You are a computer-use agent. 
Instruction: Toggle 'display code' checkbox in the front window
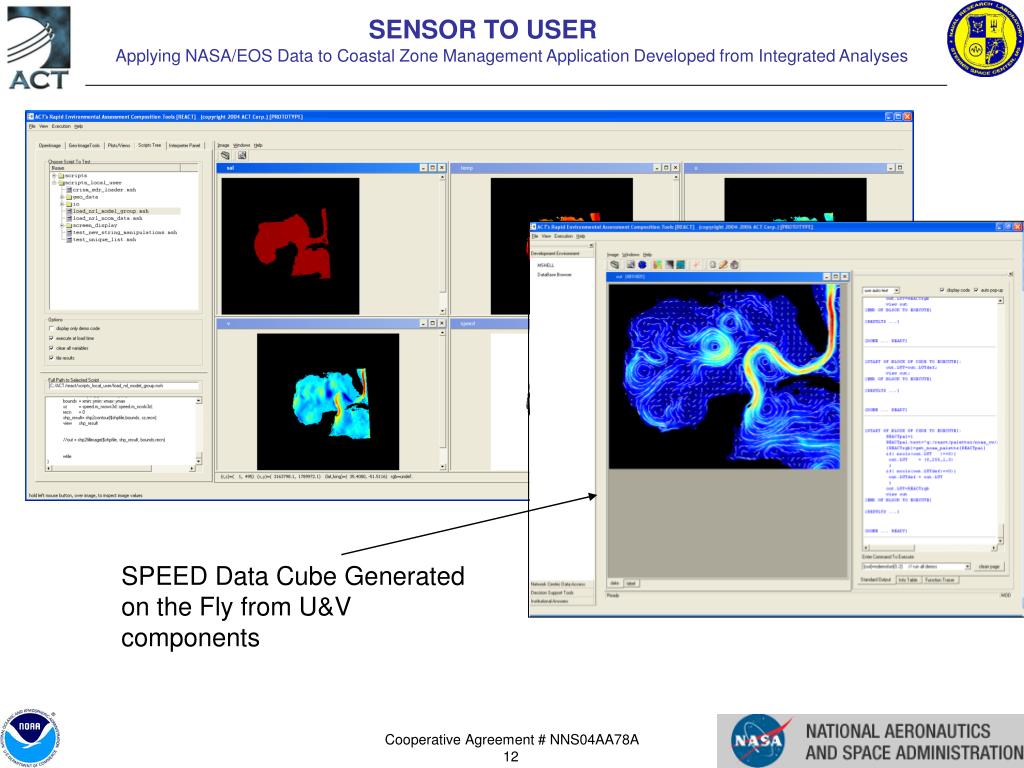pyautogui.click(x=942, y=290)
